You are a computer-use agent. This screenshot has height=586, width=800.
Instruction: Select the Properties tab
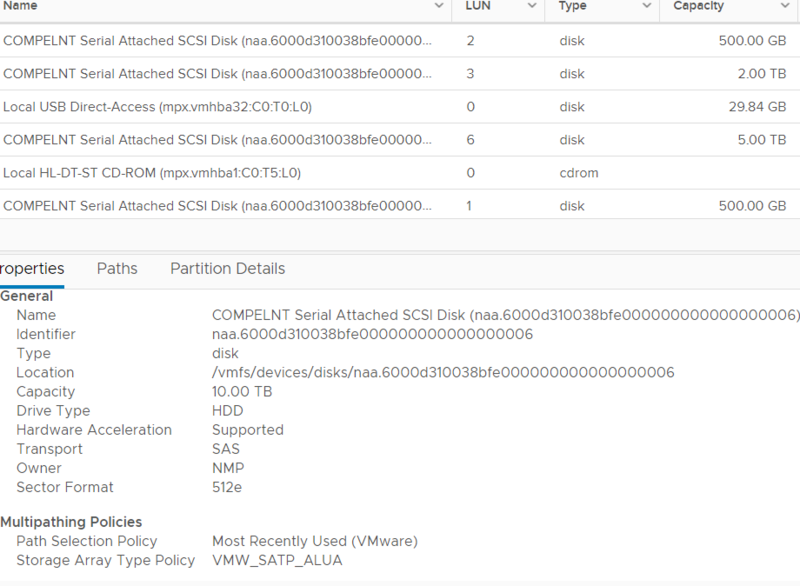(30, 268)
